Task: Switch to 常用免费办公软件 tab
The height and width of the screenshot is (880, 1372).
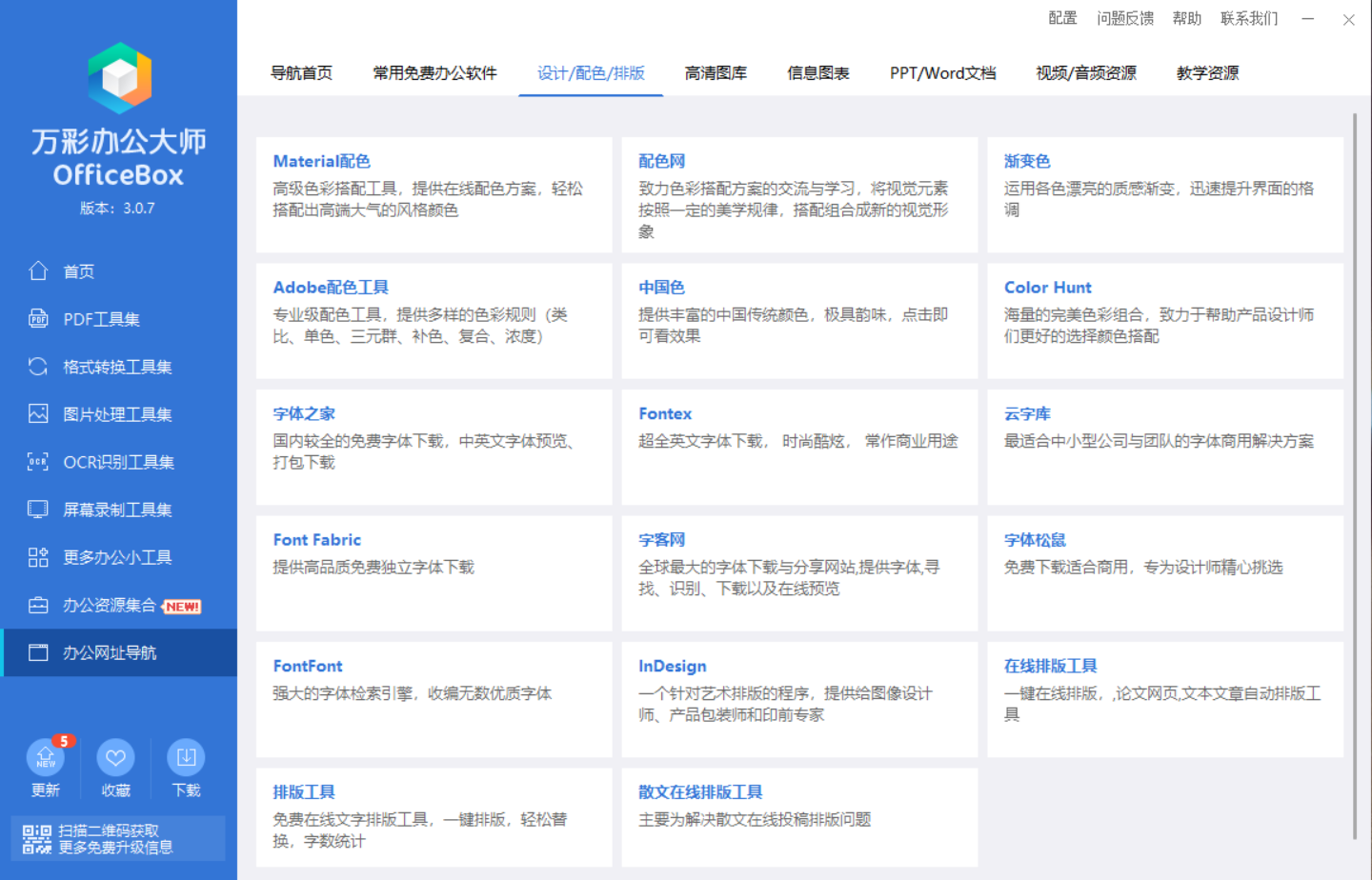Action: pyautogui.click(x=434, y=73)
